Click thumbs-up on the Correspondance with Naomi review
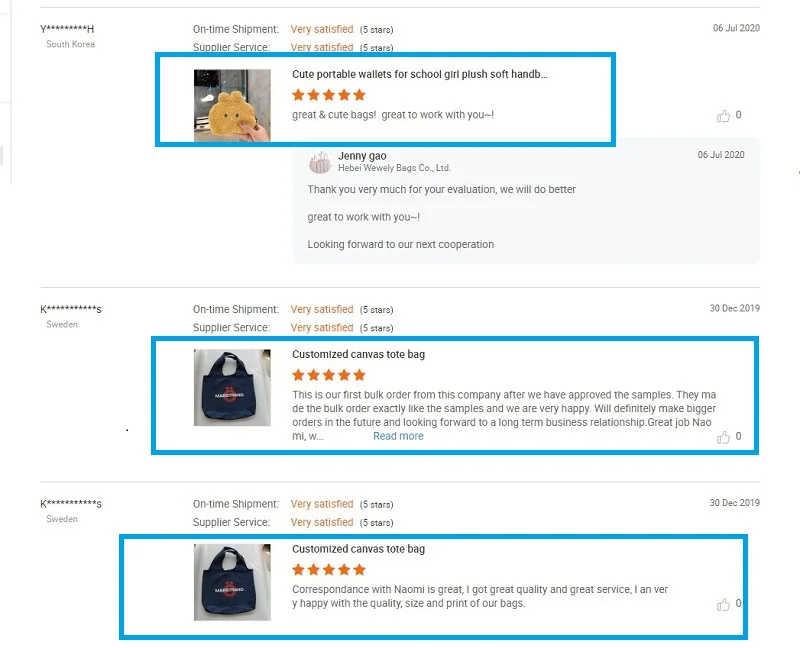The image size is (800, 648). 723,604
